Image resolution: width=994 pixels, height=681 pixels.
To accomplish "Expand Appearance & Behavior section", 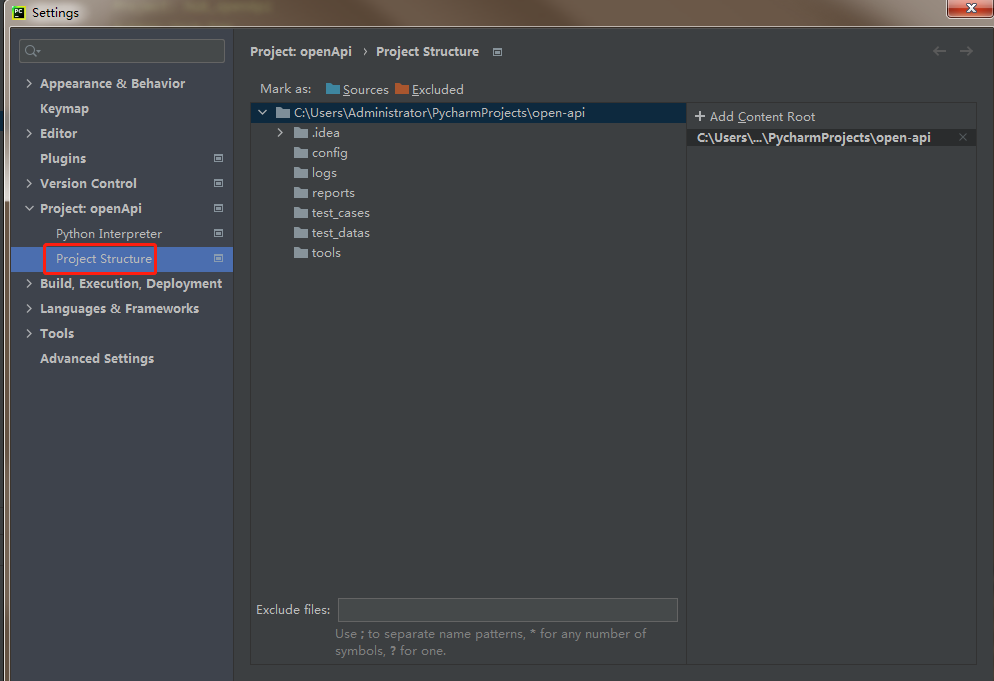I will [29, 83].
